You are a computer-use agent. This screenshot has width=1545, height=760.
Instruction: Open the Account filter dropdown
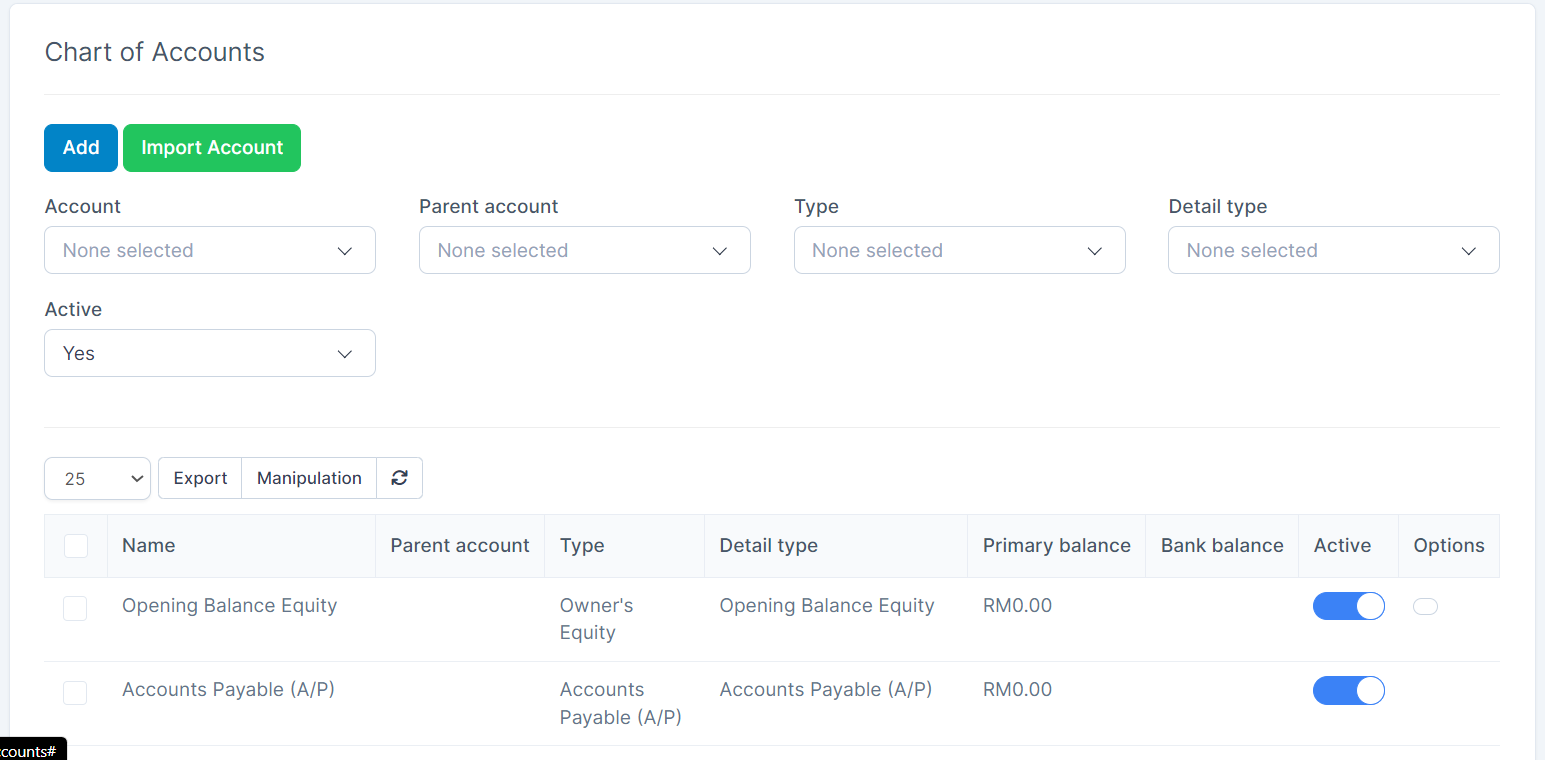click(x=210, y=250)
